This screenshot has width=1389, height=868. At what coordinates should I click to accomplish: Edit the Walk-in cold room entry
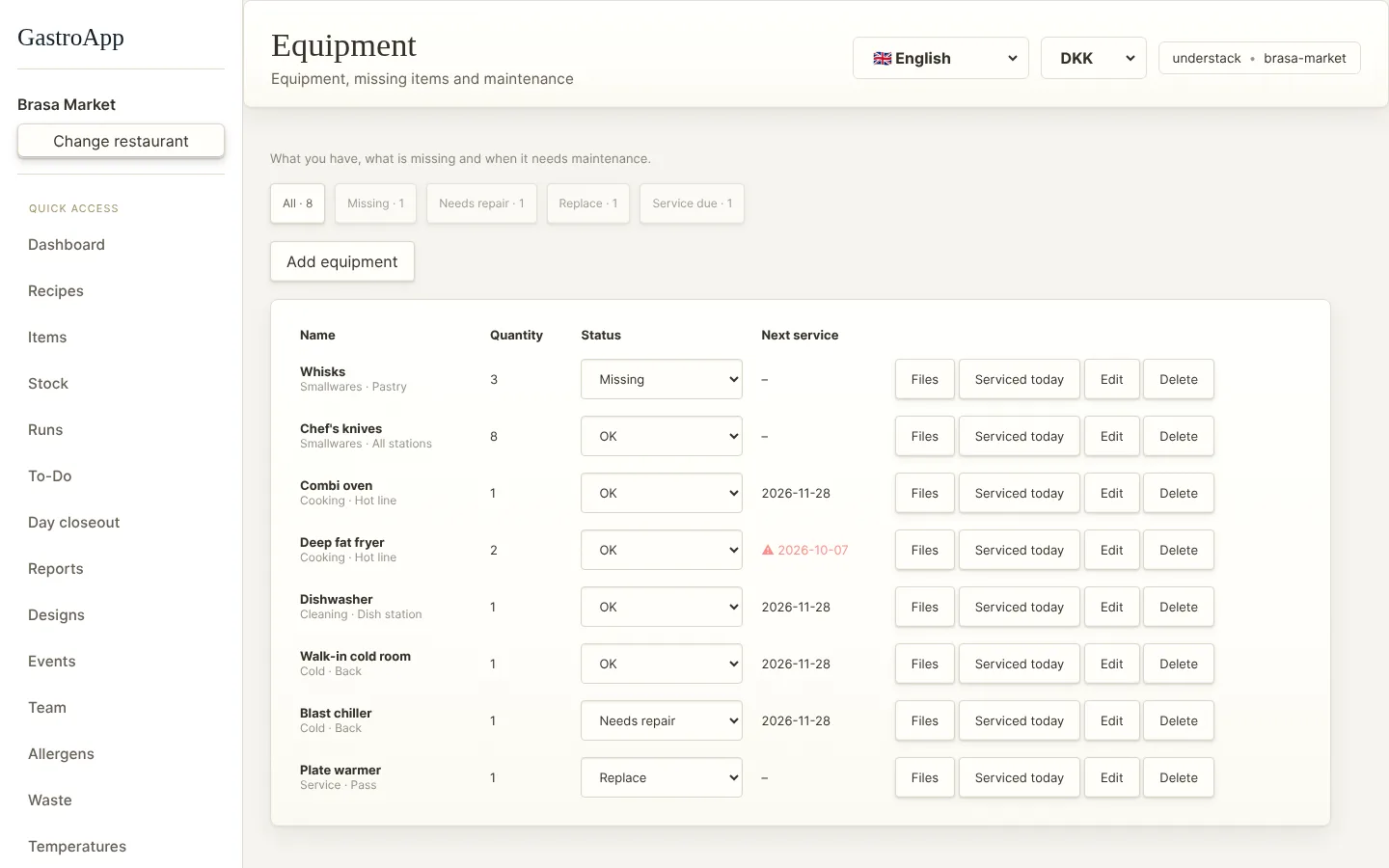tap(1112, 664)
